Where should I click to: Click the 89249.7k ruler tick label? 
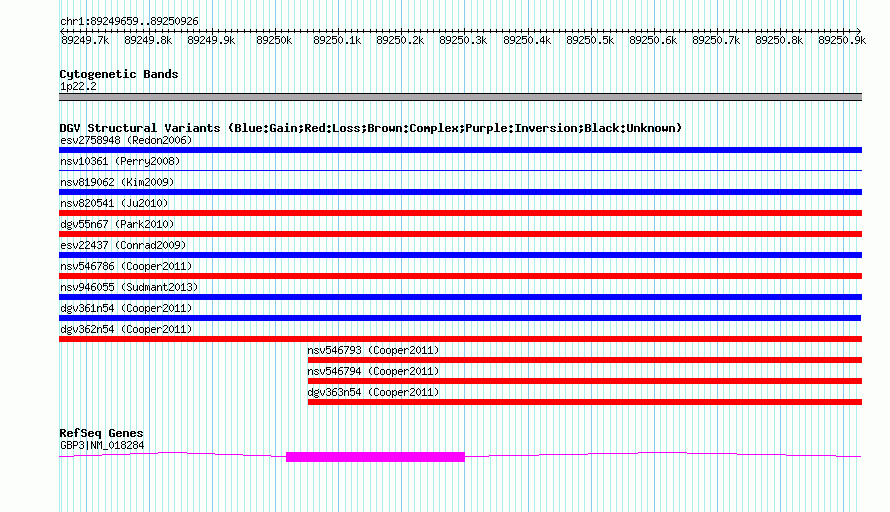coord(85,40)
